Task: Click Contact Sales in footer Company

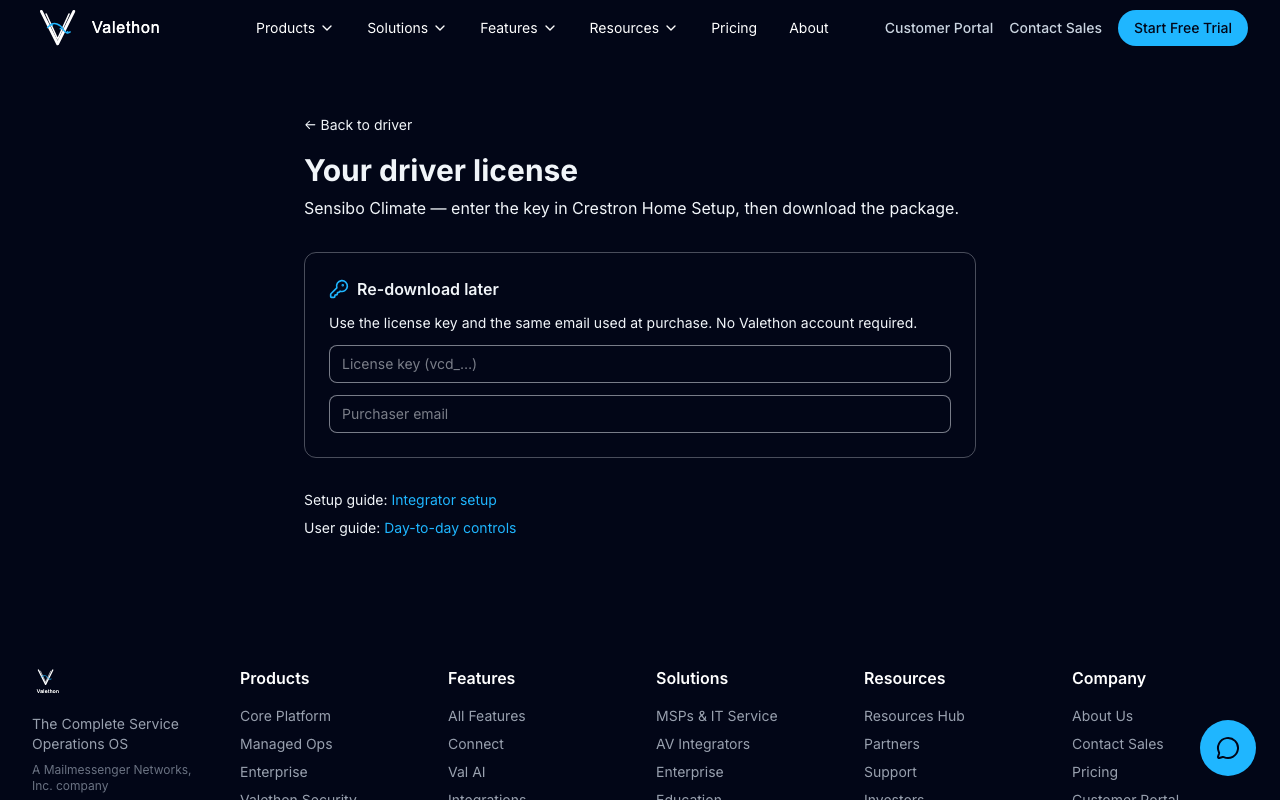Action: click(1118, 744)
